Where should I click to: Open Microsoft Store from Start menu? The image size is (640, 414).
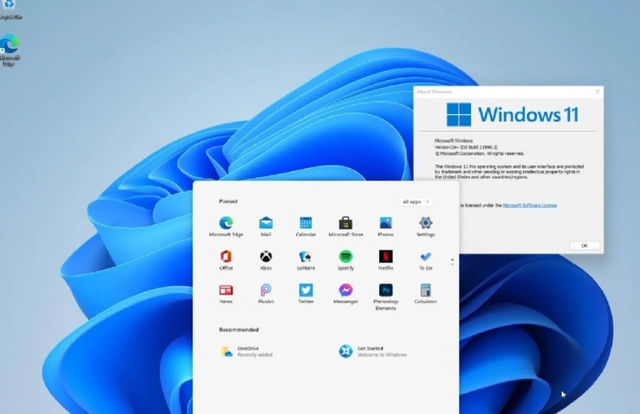click(345, 224)
